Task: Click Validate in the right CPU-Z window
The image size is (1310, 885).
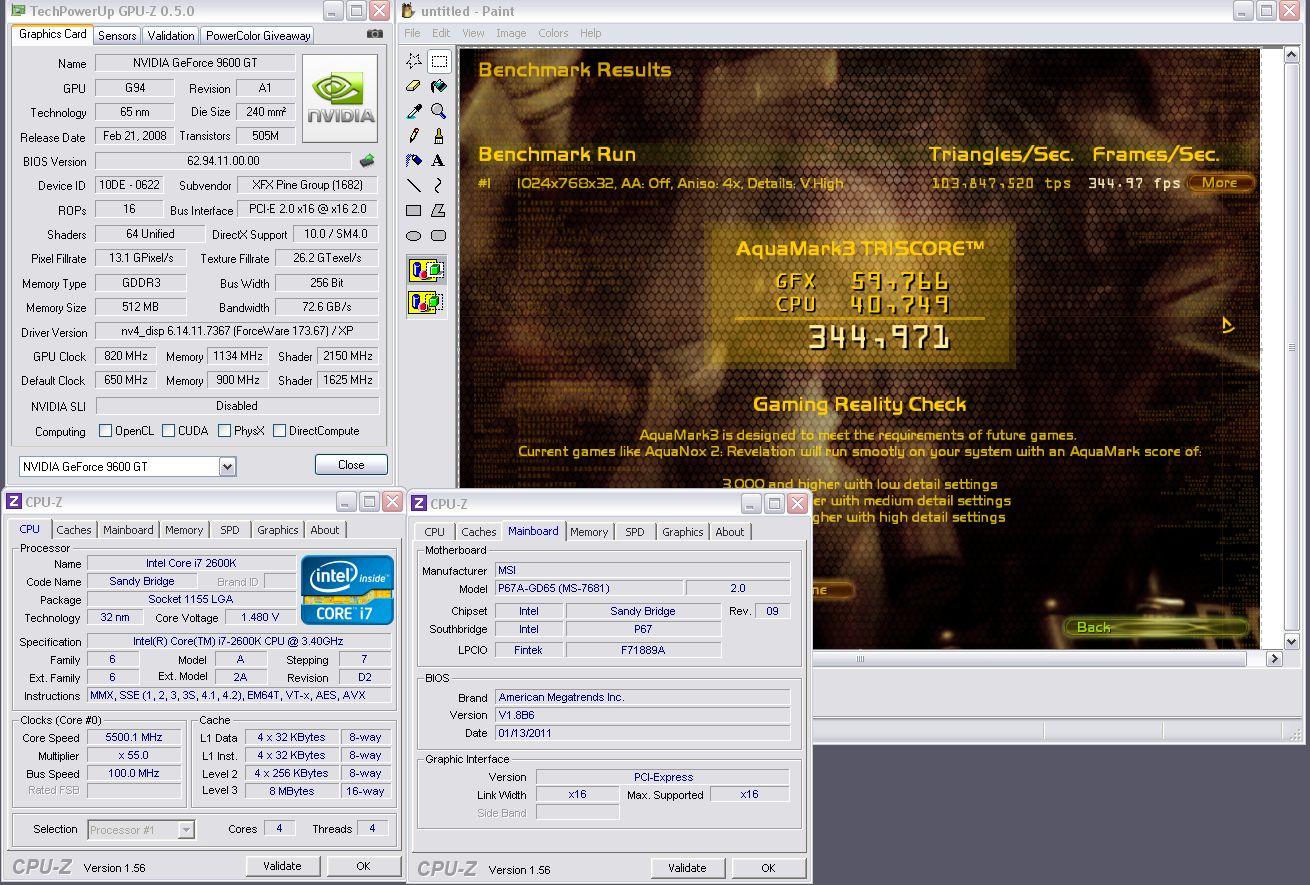Action: click(x=687, y=868)
